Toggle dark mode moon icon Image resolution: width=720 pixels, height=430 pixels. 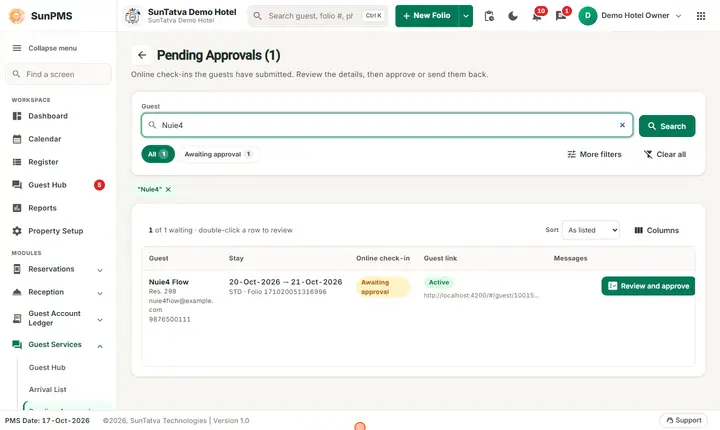pos(513,16)
